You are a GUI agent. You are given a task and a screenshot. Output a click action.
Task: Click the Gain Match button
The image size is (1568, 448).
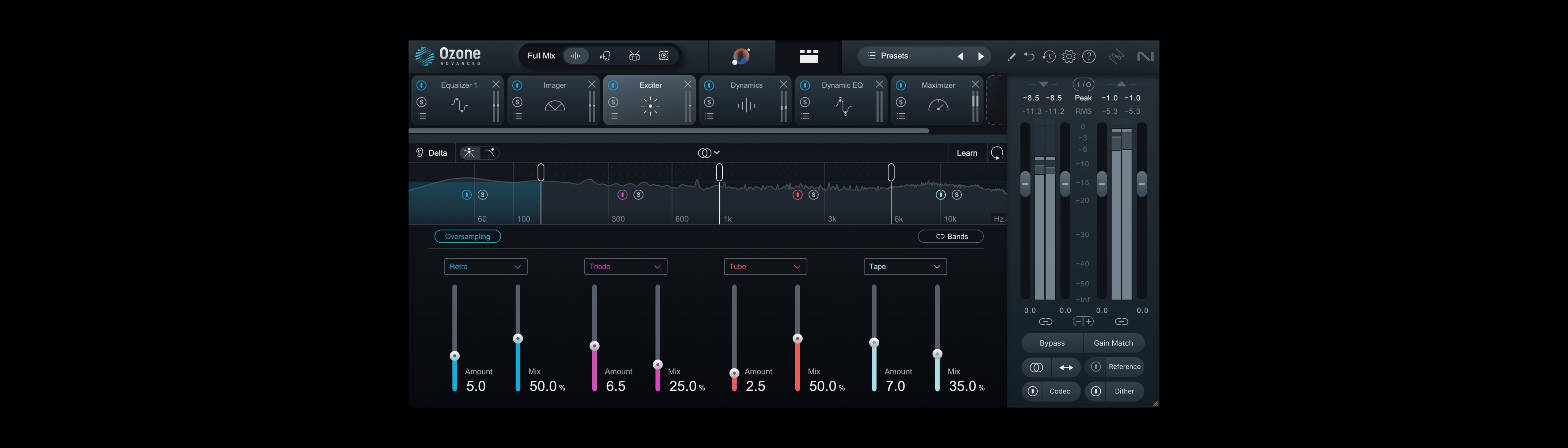1113,343
